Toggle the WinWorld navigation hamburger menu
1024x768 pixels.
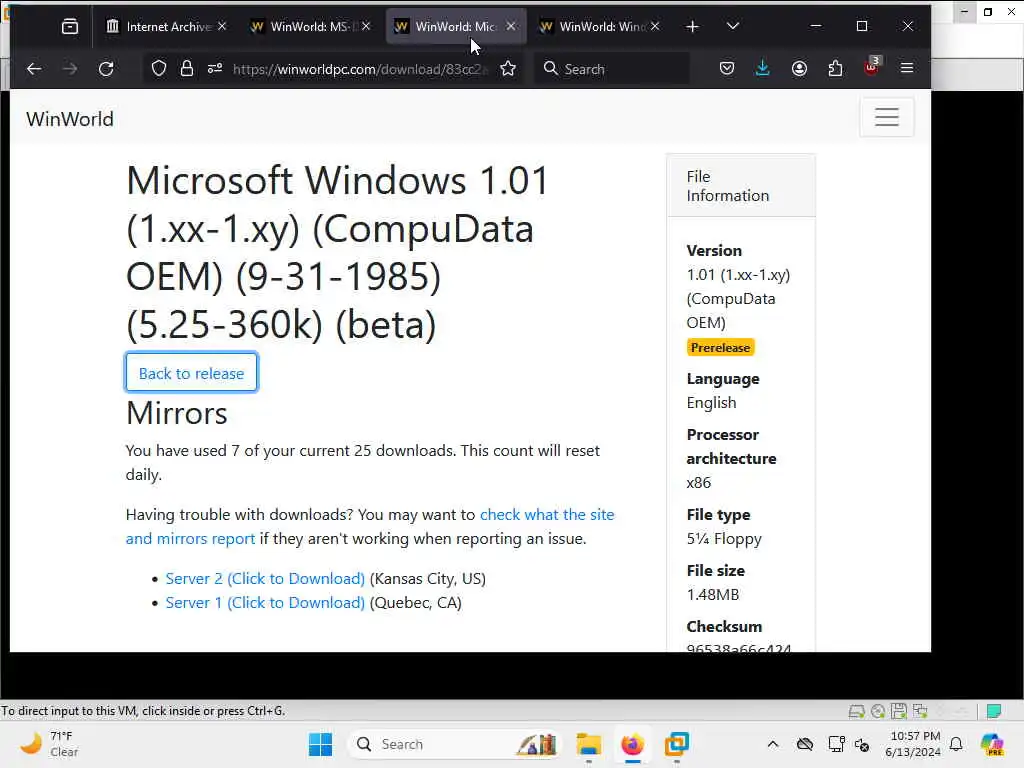pyautogui.click(x=887, y=117)
